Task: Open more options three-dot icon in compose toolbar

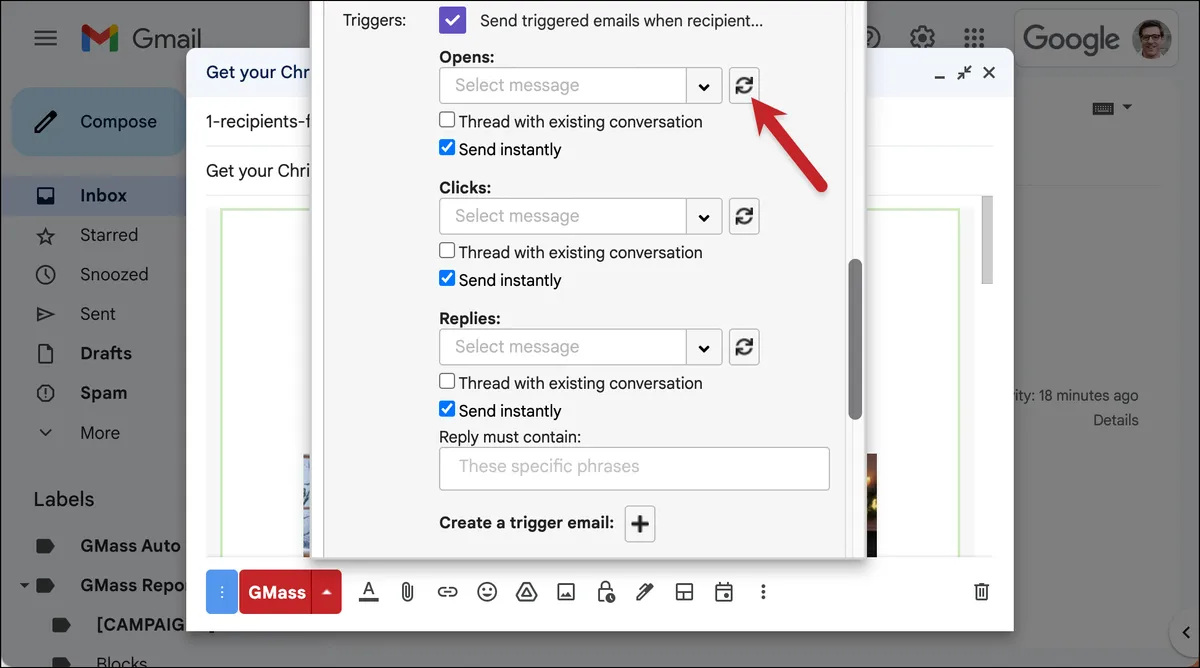Action: 763,592
